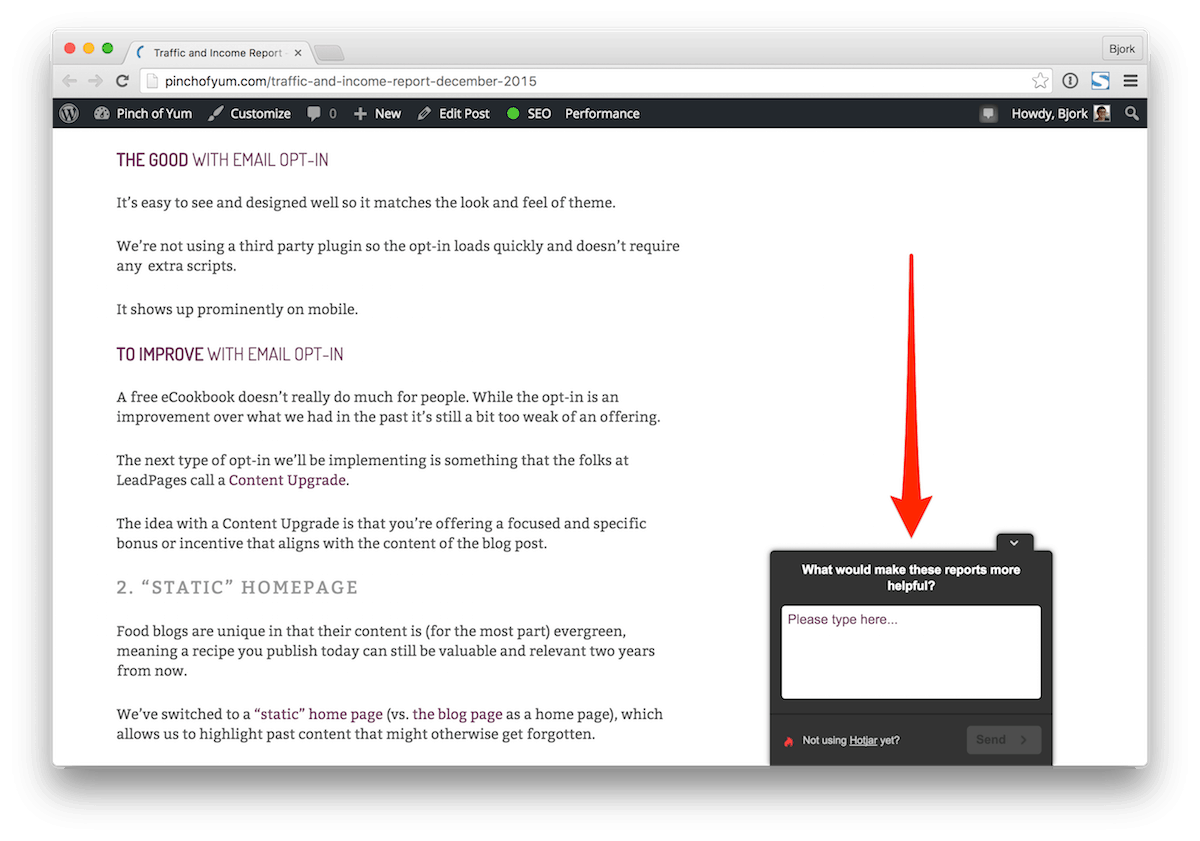Open the Chrome hamburger menu

(x=1130, y=81)
